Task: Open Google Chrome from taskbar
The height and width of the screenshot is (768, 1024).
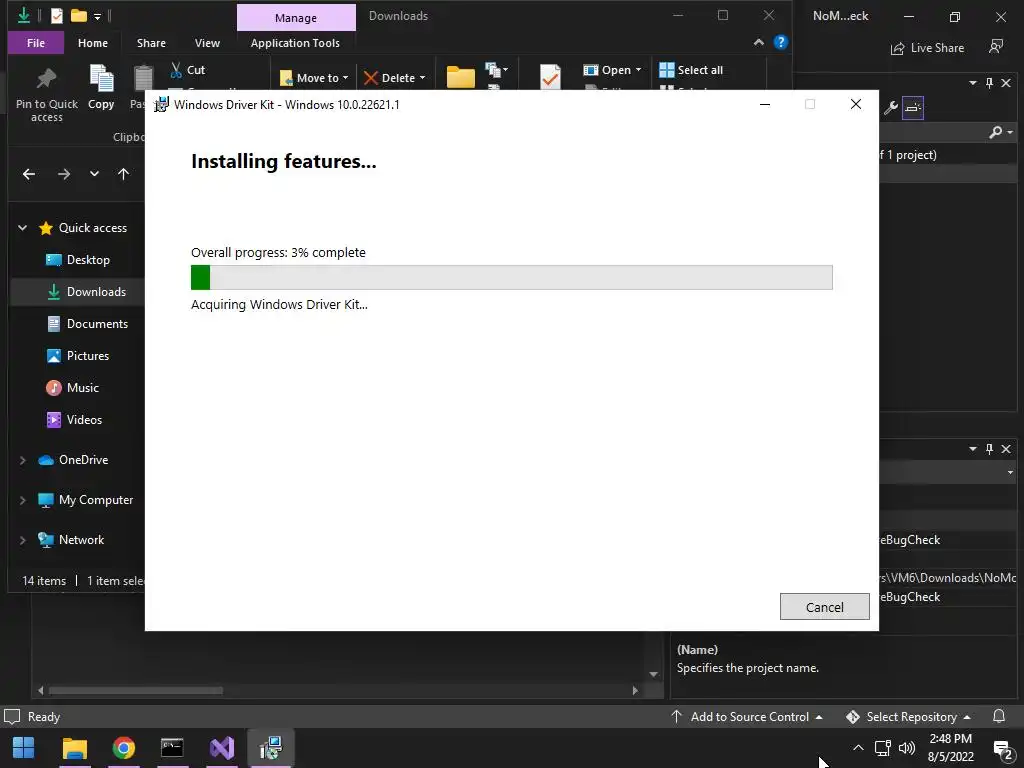Action: (x=123, y=748)
